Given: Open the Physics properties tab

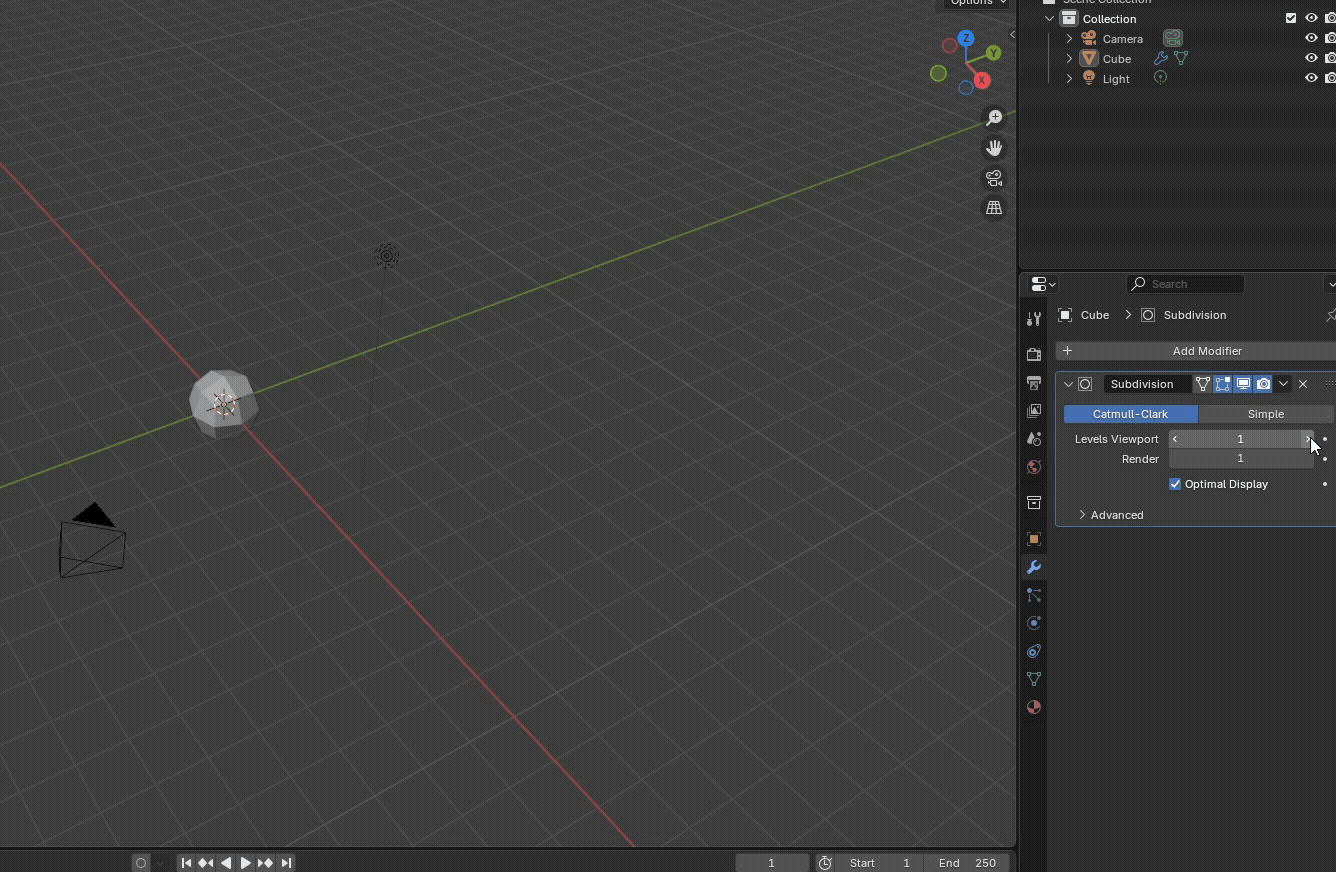Looking at the screenshot, I should click(1034, 623).
